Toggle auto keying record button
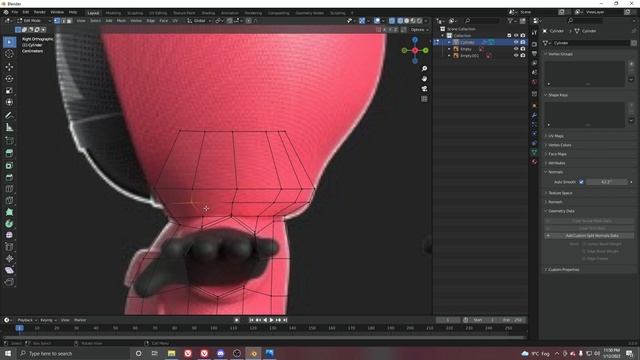 point(237,320)
